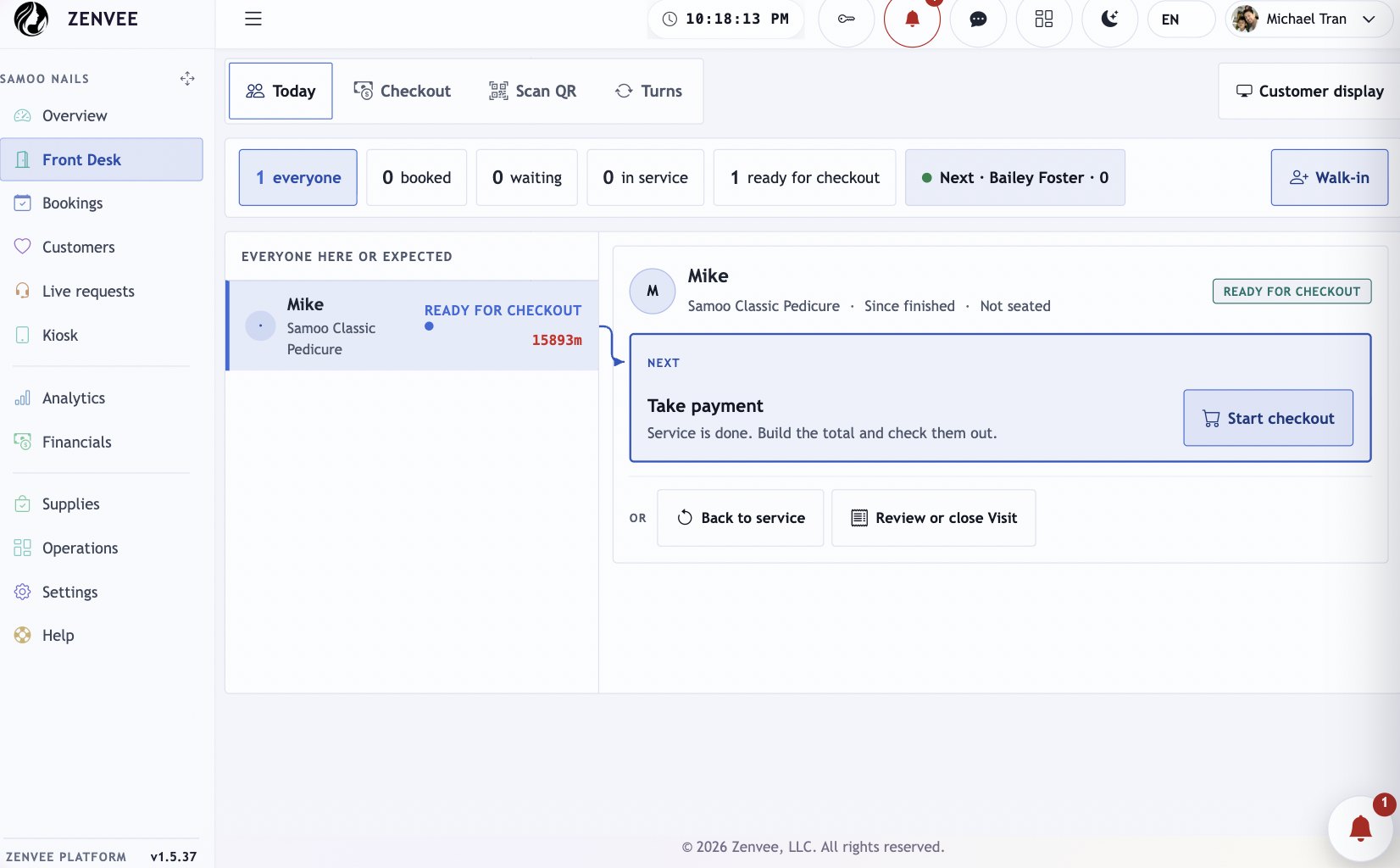1400x868 pixels.
Task: Click the key icon in header
Action: 846,19
